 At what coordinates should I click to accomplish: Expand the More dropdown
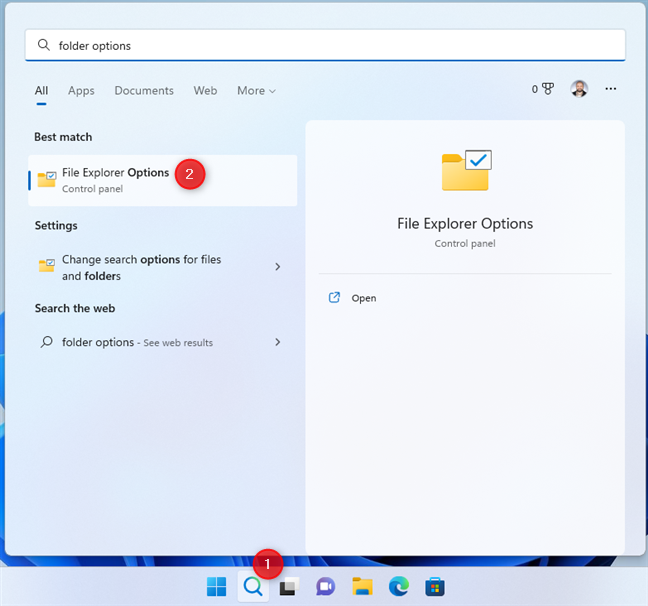tap(256, 91)
